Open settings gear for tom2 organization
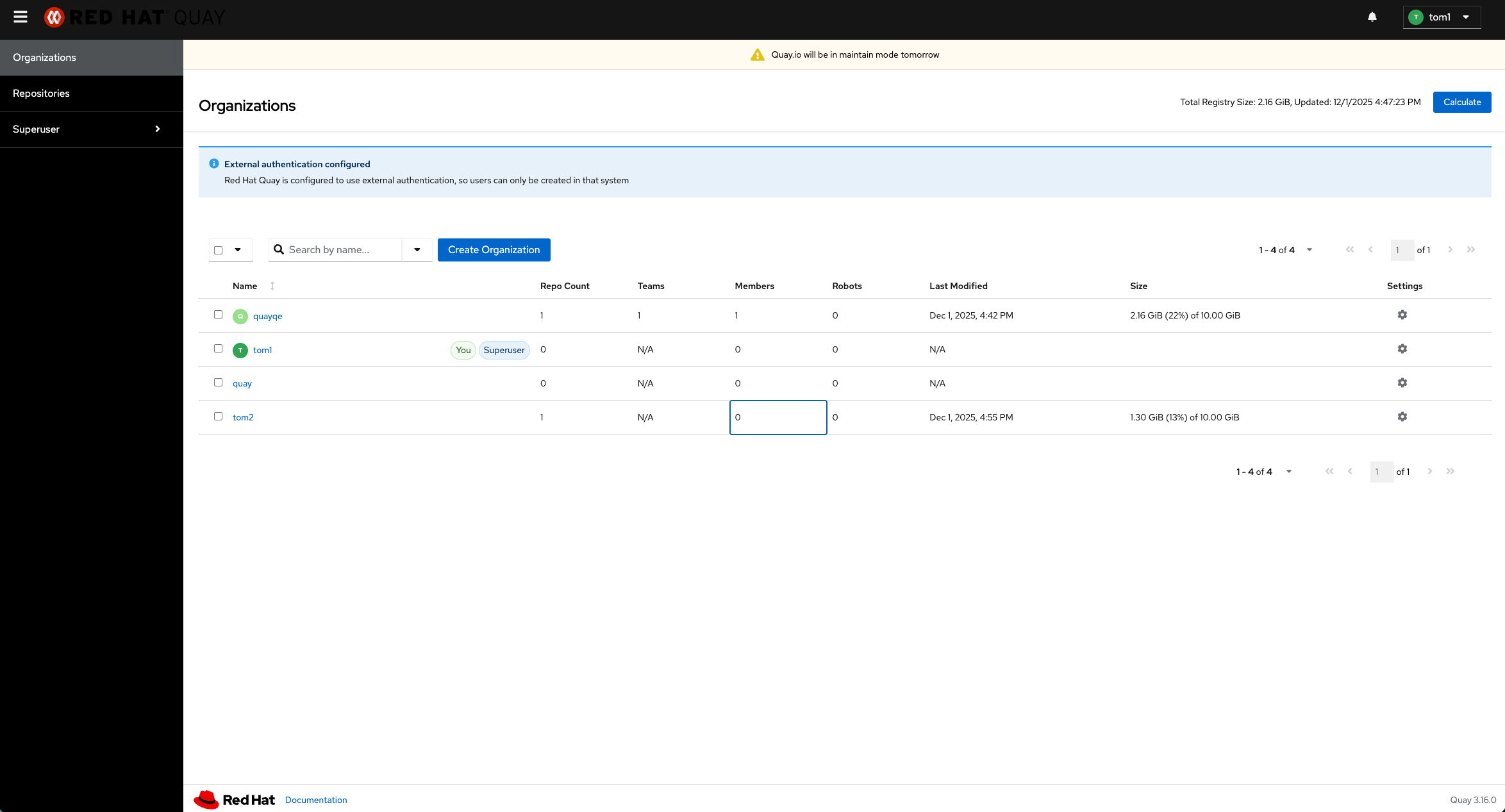1505x812 pixels. (x=1402, y=417)
